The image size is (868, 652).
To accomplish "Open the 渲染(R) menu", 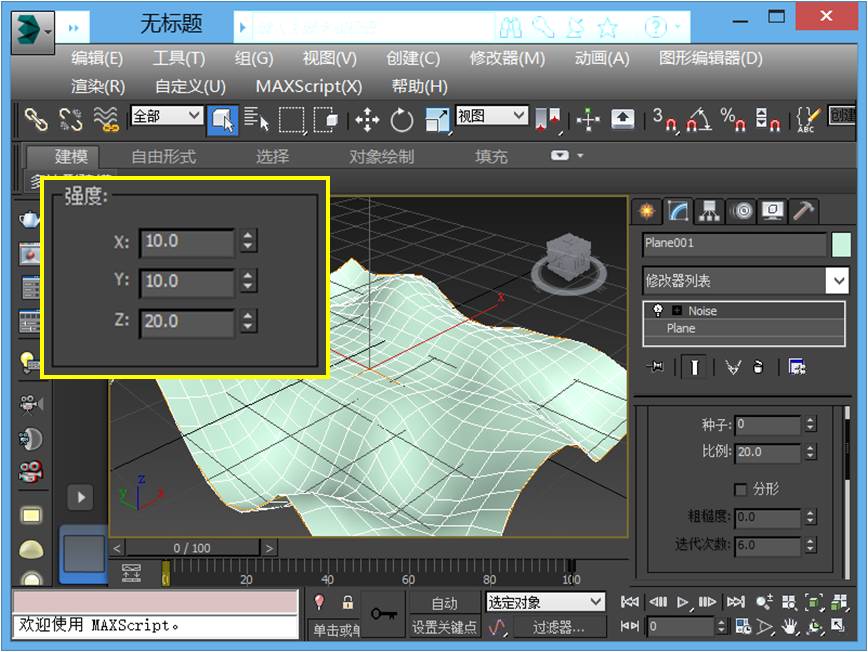I will [x=98, y=86].
